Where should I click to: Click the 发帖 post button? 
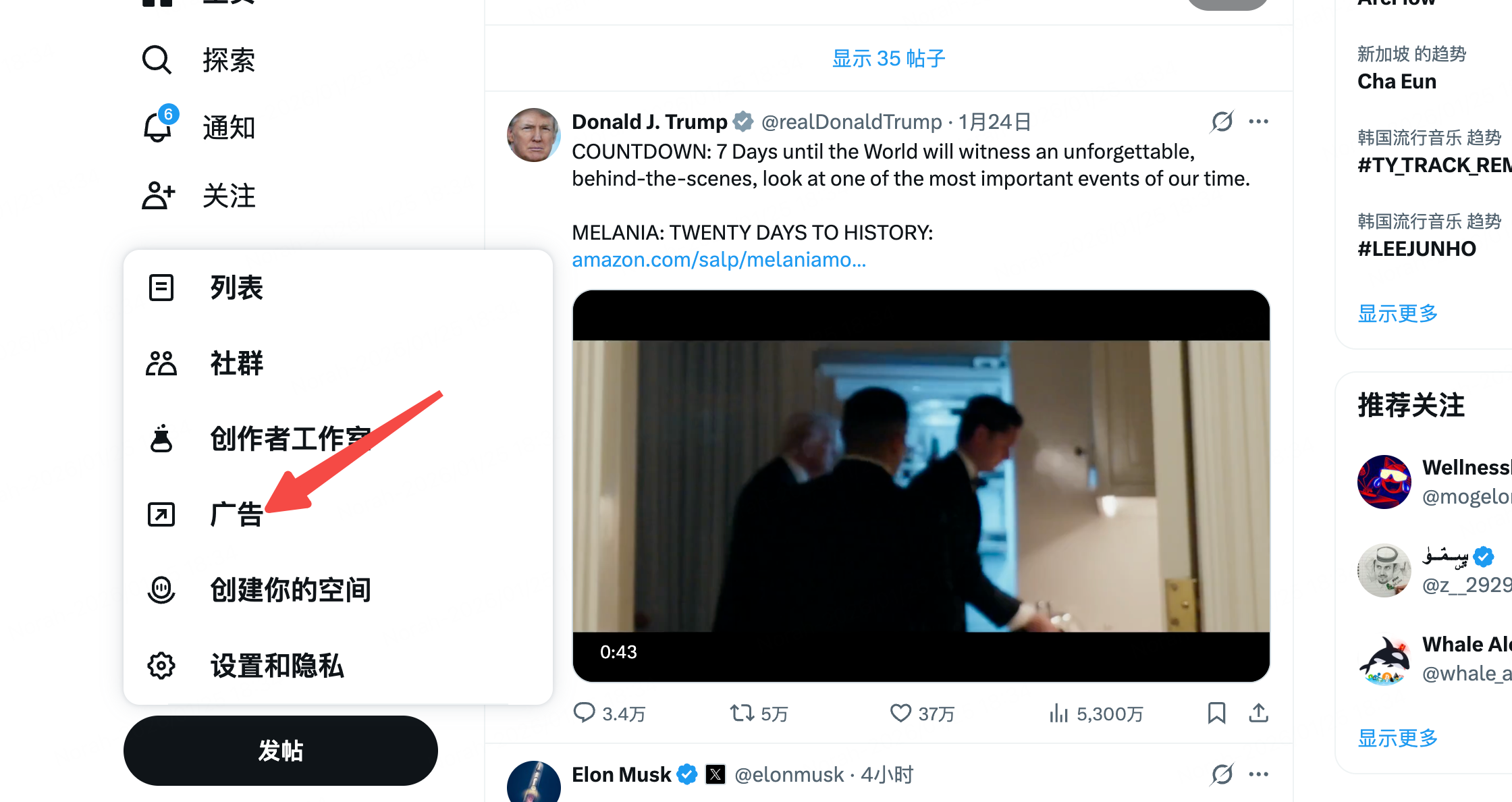pyautogui.click(x=280, y=751)
